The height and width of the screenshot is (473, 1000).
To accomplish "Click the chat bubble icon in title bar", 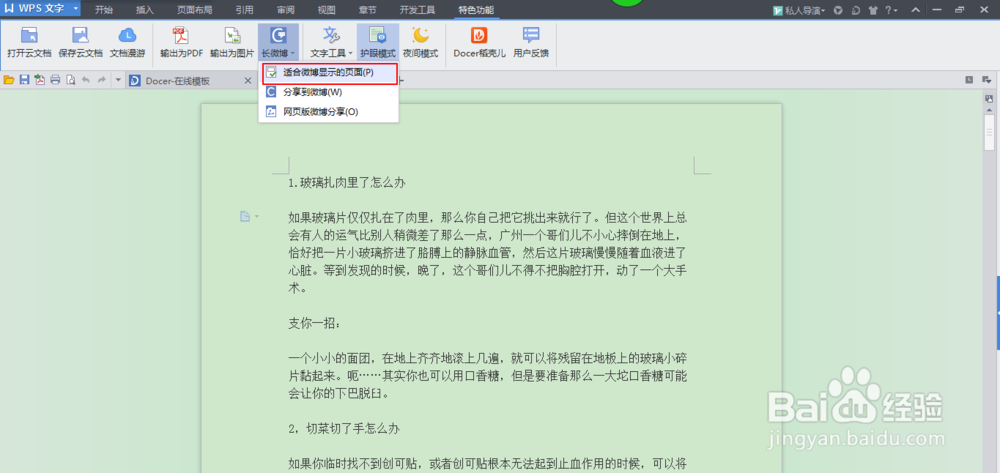I will 856,10.
